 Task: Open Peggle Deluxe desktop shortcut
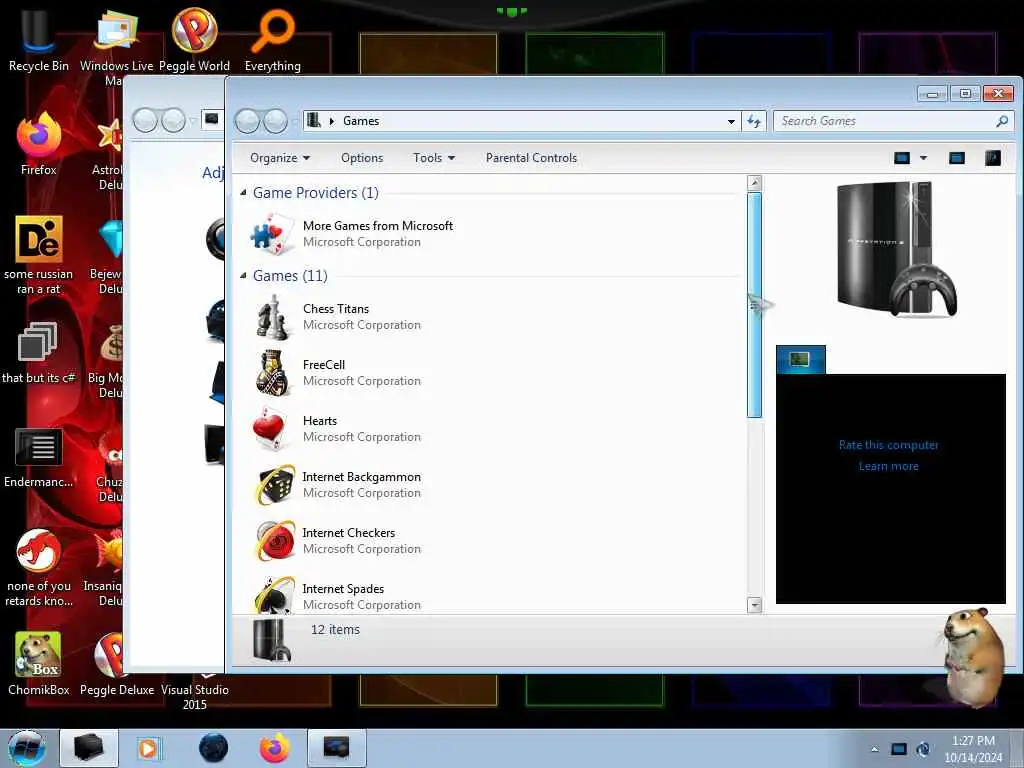(117, 664)
